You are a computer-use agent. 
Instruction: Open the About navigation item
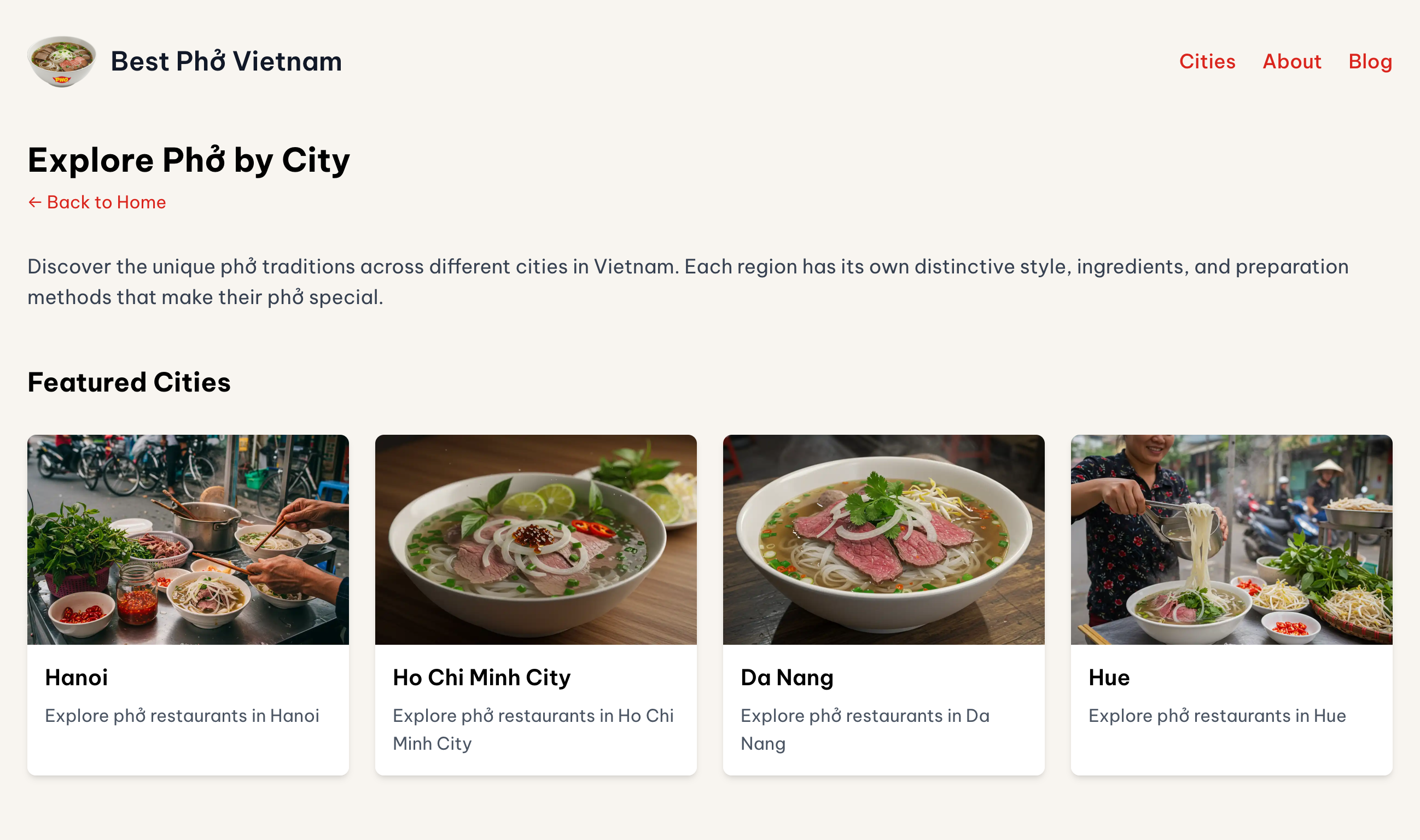click(x=1291, y=61)
